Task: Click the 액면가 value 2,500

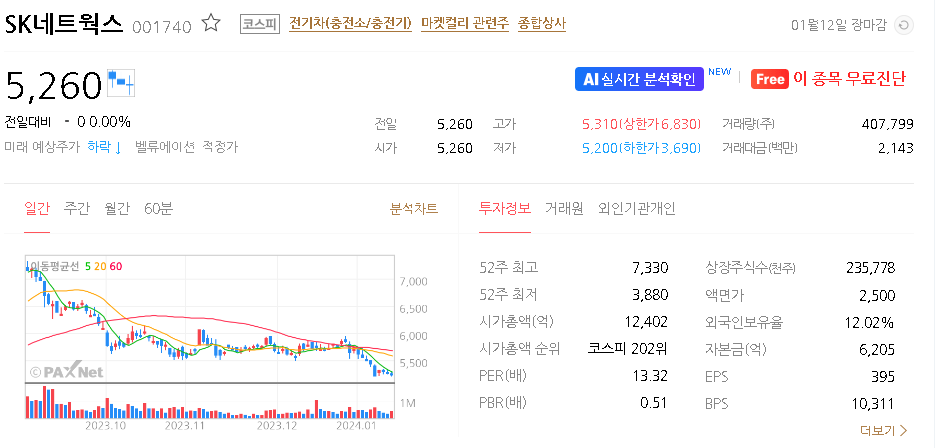Action: coord(878,295)
